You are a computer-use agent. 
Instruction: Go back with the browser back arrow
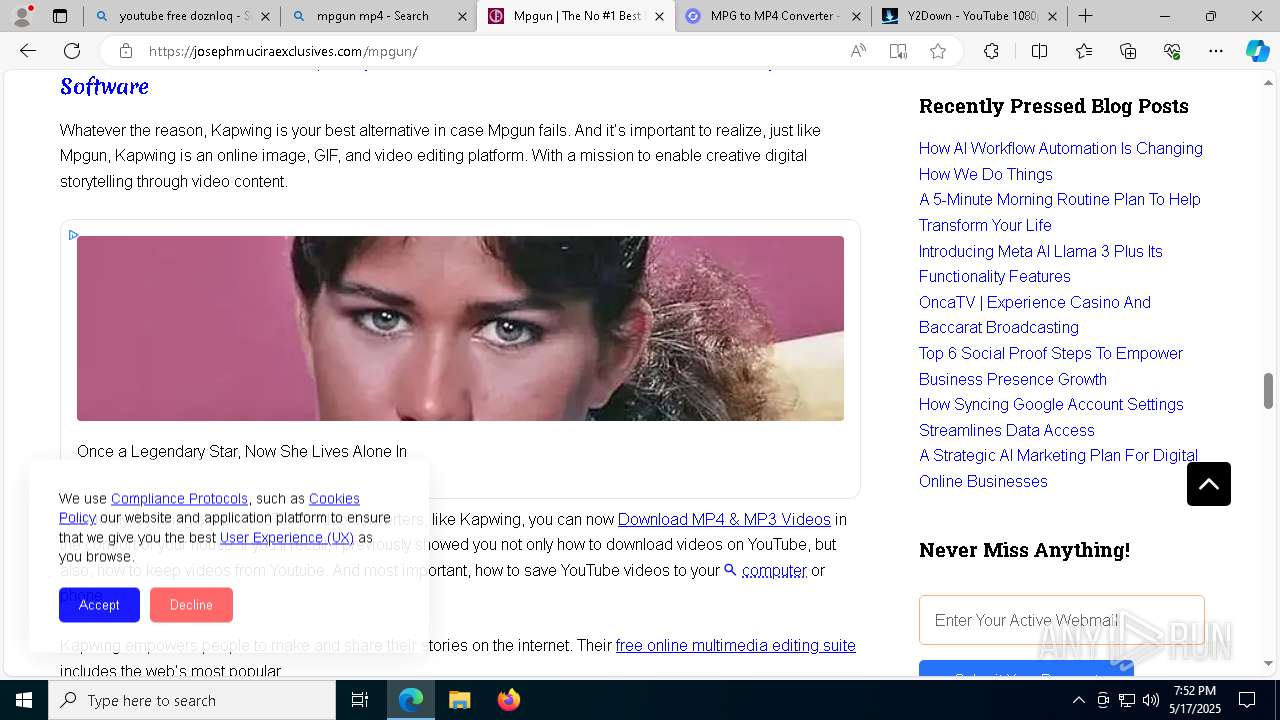pyautogui.click(x=28, y=51)
